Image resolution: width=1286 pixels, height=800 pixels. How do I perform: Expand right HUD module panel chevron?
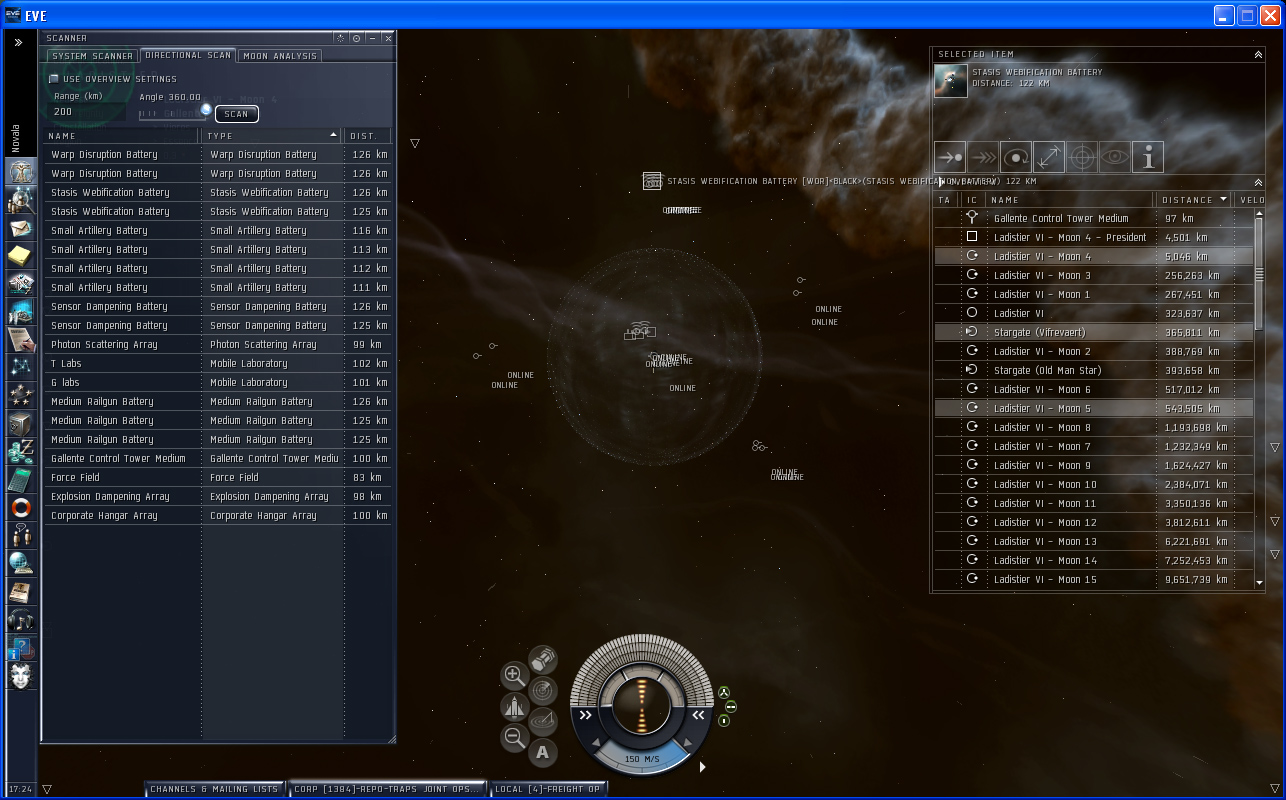pos(698,715)
